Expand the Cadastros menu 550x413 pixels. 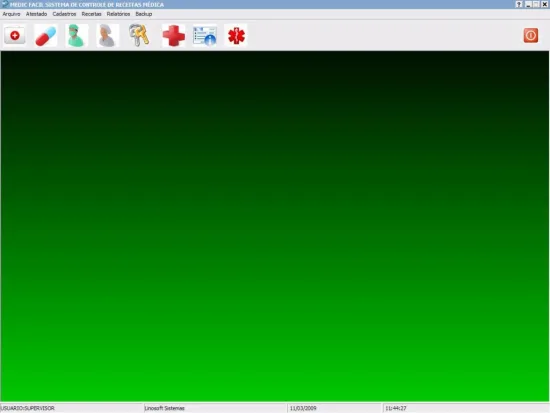click(64, 14)
